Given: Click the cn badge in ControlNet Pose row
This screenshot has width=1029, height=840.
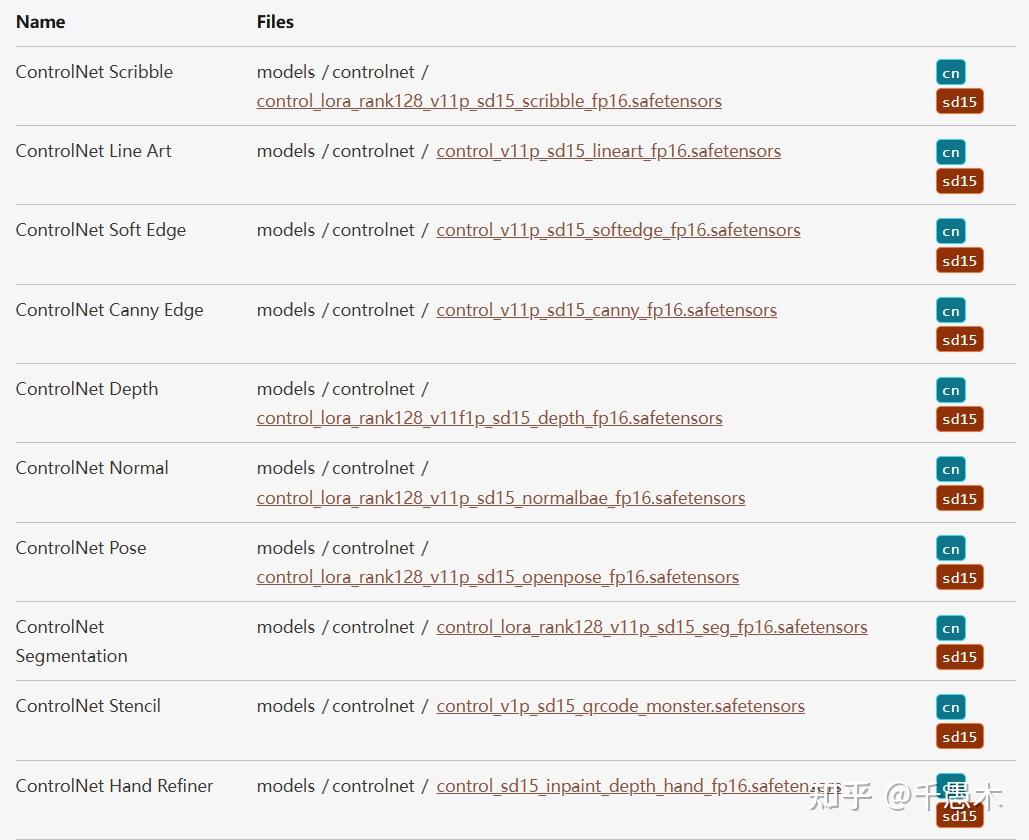Looking at the screenshot, I should coord(950,549).
